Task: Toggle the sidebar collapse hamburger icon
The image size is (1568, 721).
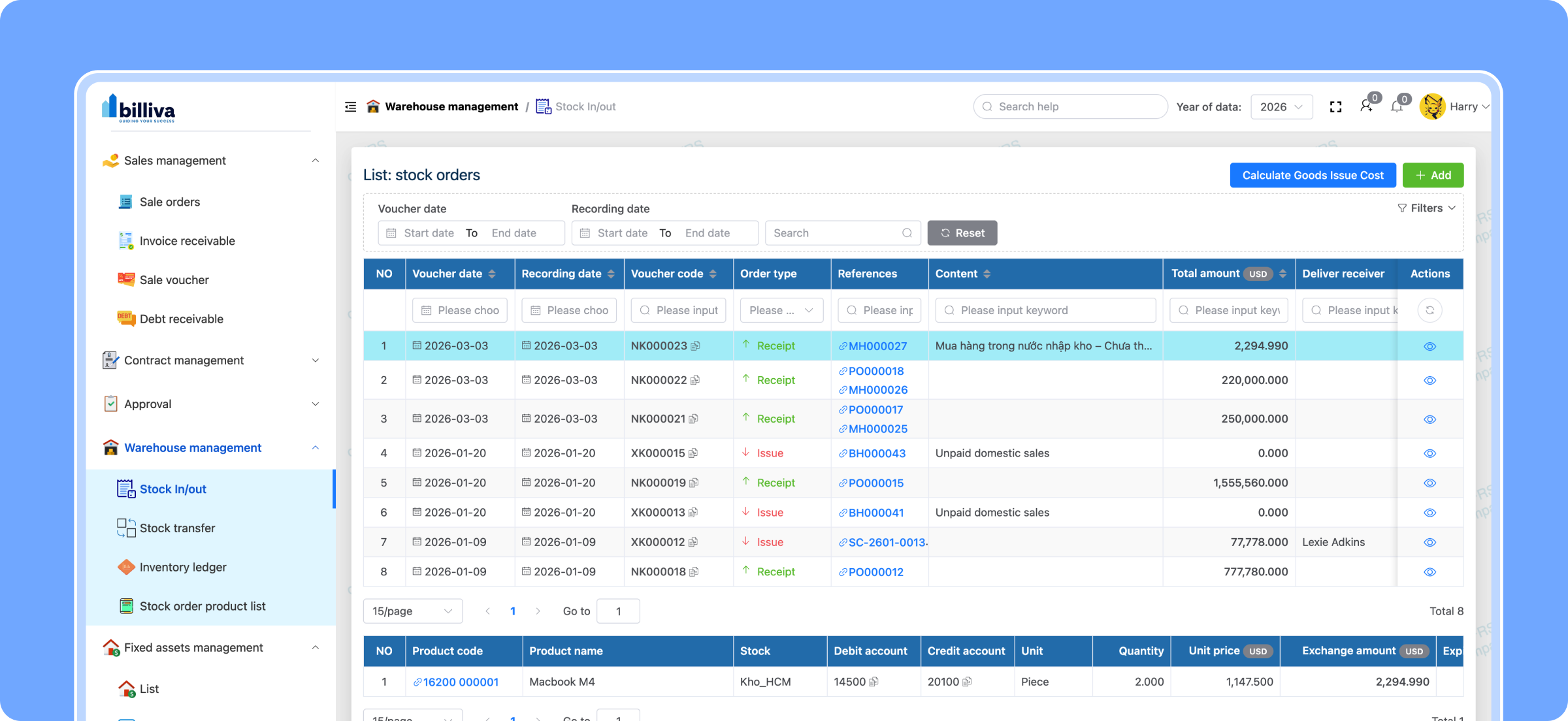Action: [350, 106]
